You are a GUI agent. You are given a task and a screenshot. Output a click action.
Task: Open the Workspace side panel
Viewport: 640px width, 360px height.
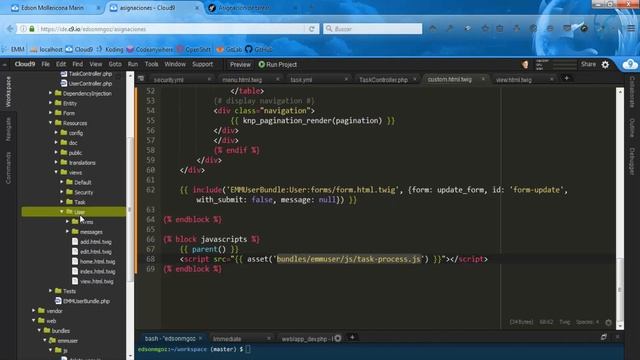[8, 92]
